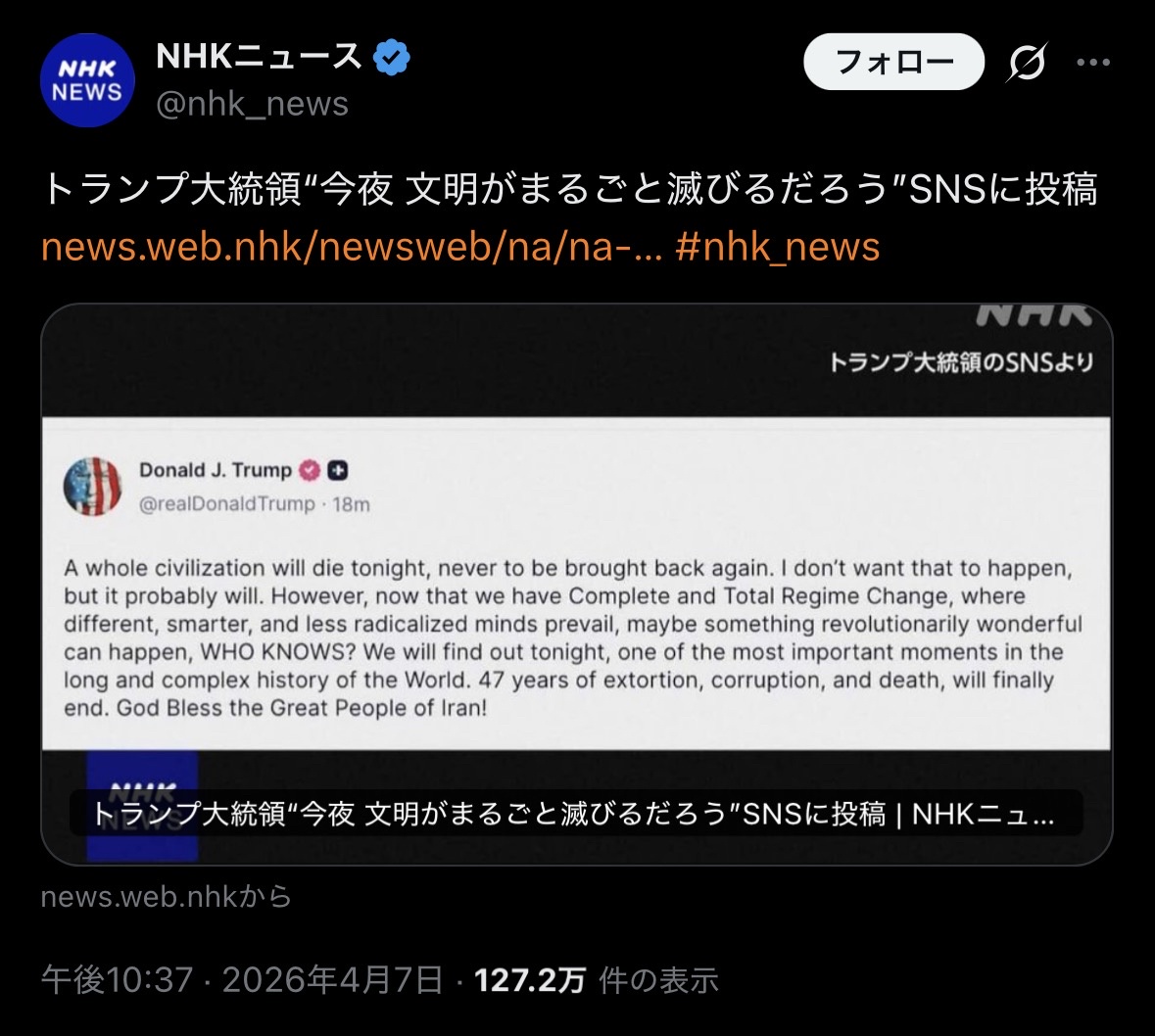Open the NHK NEWS profile avatar
The width and height of the screenshot is (1155, 1036).
pos(87,80)
